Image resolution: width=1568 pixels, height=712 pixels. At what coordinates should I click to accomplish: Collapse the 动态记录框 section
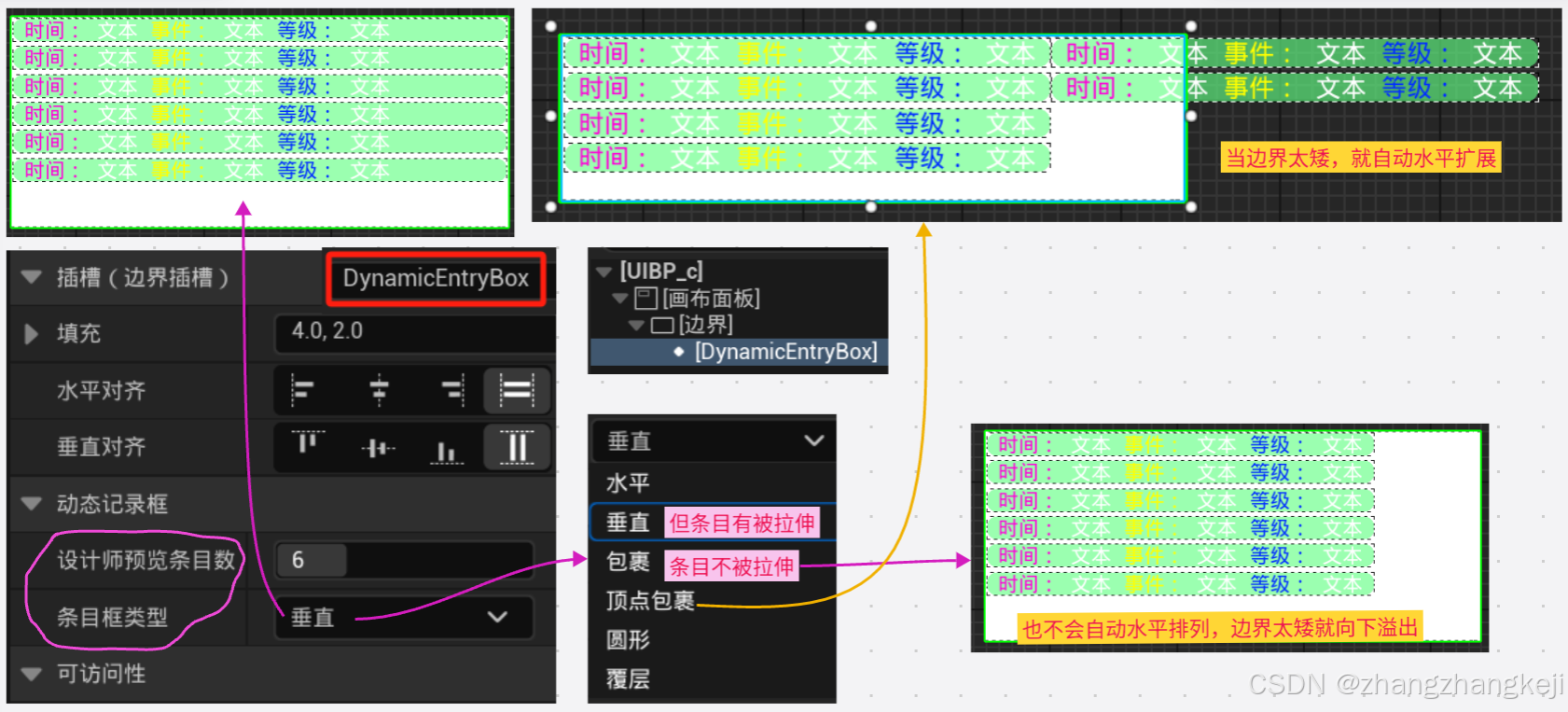coord(31,504)
